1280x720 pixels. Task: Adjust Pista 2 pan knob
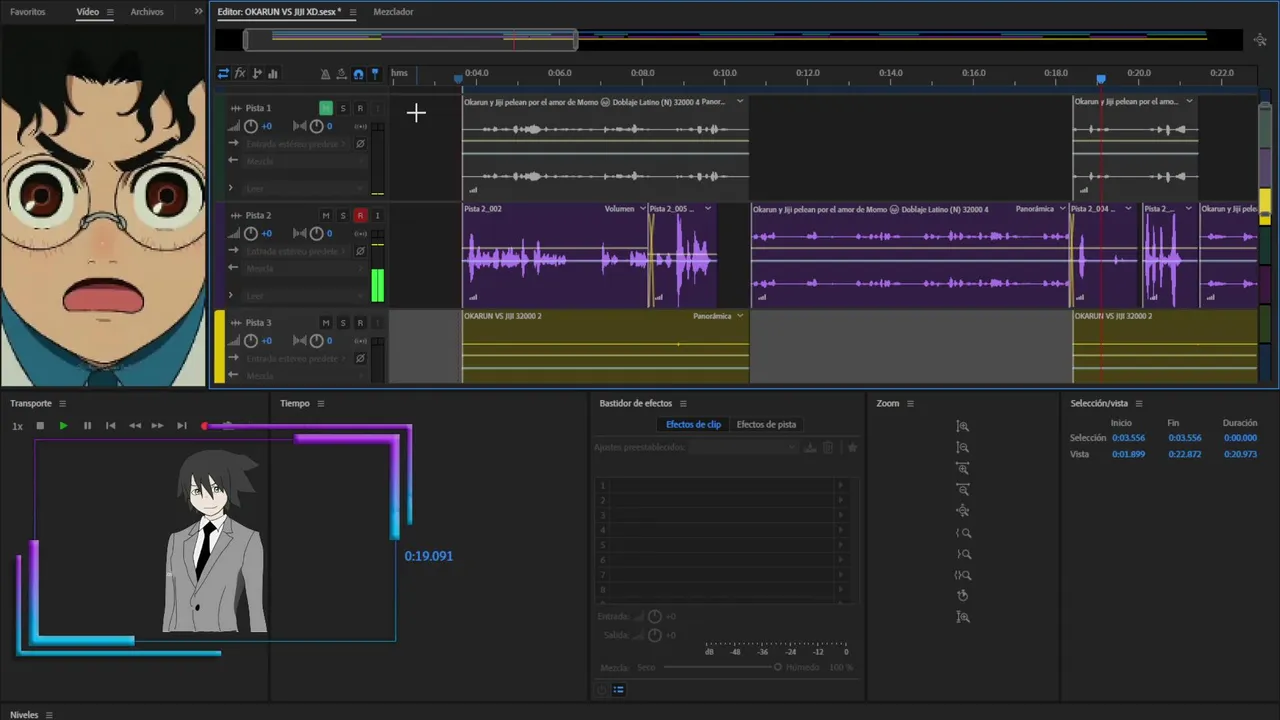click(317, 233)
